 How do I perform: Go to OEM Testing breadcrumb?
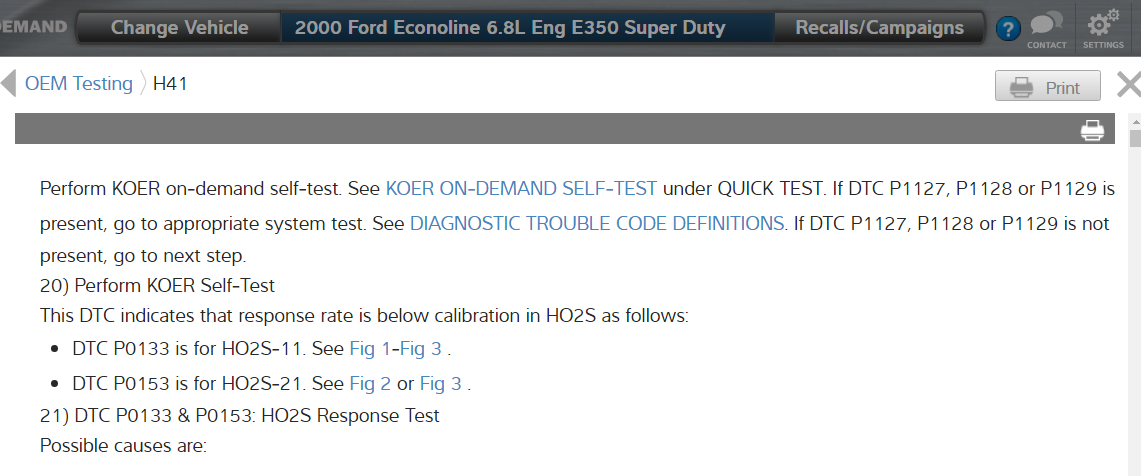click(79, 84)
